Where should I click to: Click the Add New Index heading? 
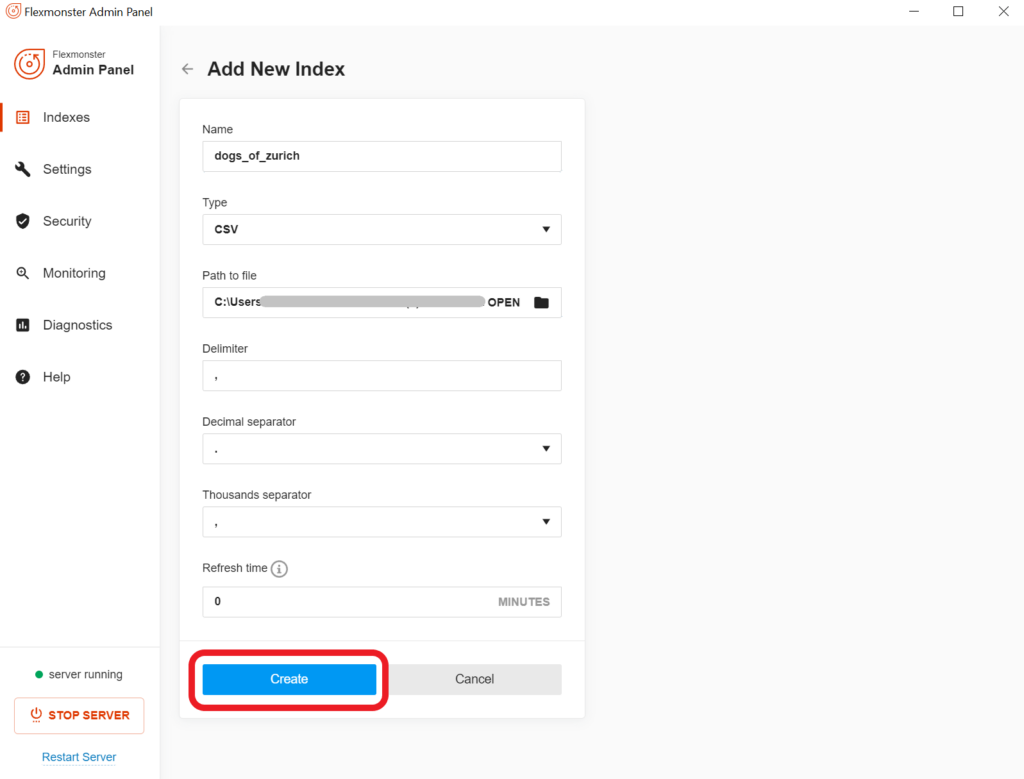coord(276,69)
